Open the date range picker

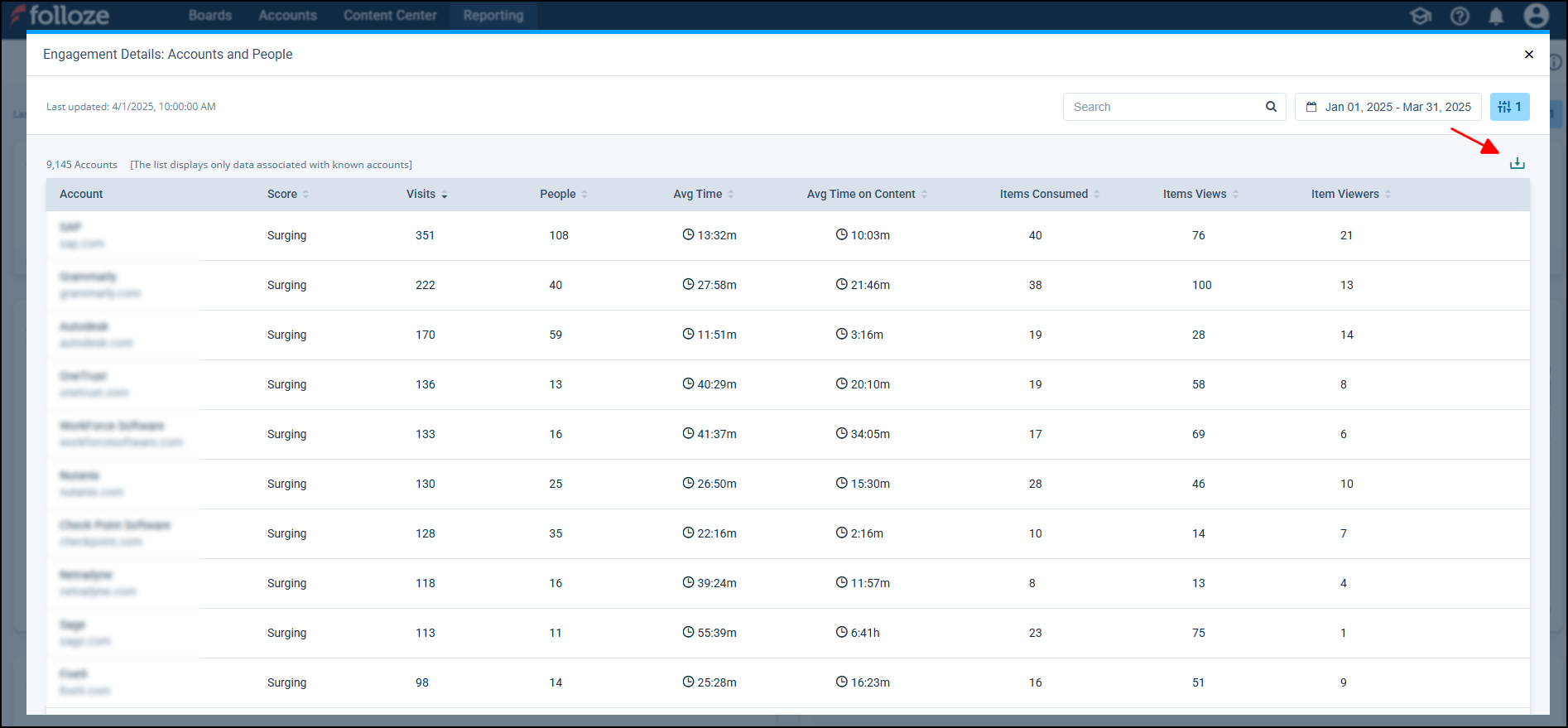[x=1388, y=107]
